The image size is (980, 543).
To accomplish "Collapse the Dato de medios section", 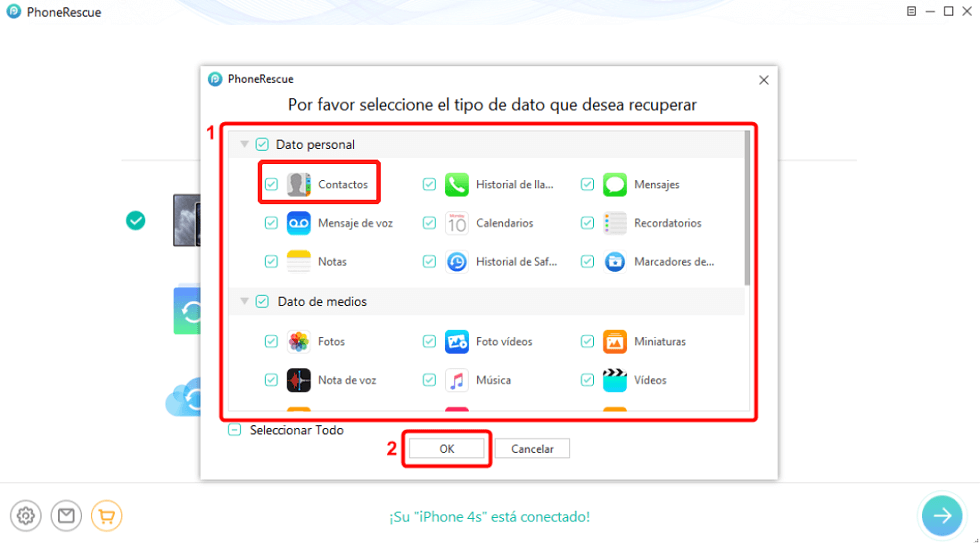I will click(244, 301).
